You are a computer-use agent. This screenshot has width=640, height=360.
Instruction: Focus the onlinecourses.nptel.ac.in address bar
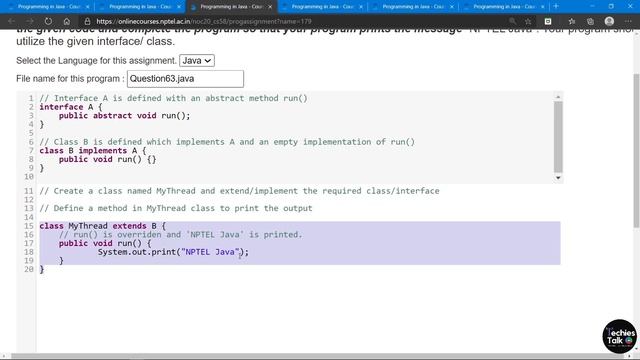(204, 21)
